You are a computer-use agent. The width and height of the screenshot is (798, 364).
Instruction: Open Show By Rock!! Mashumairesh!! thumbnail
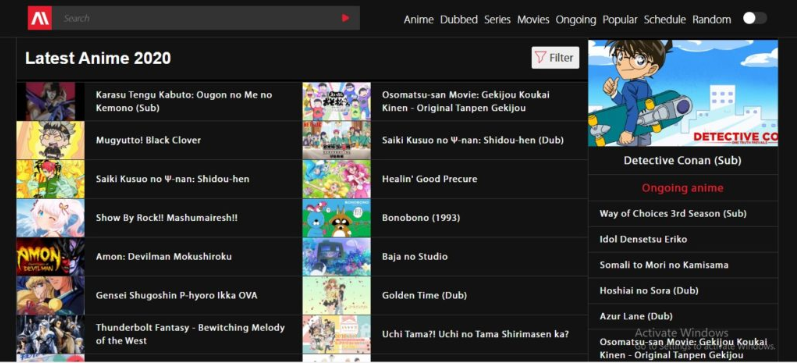pos(50,218)
